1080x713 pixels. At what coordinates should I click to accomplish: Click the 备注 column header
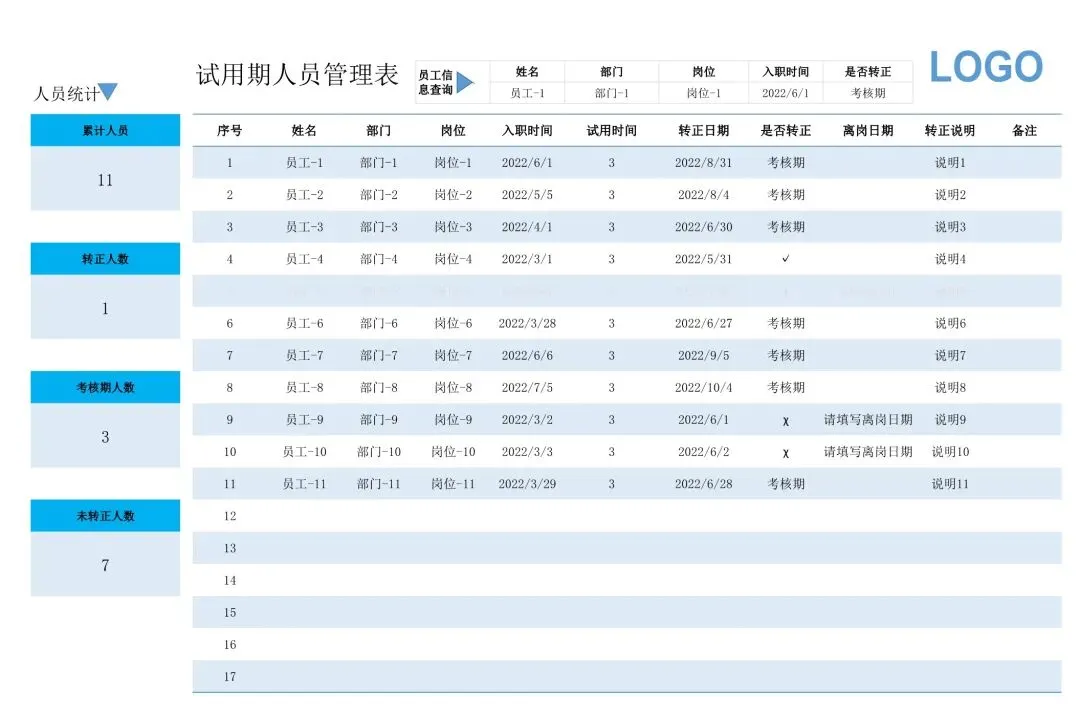[x=1024, y=130]
